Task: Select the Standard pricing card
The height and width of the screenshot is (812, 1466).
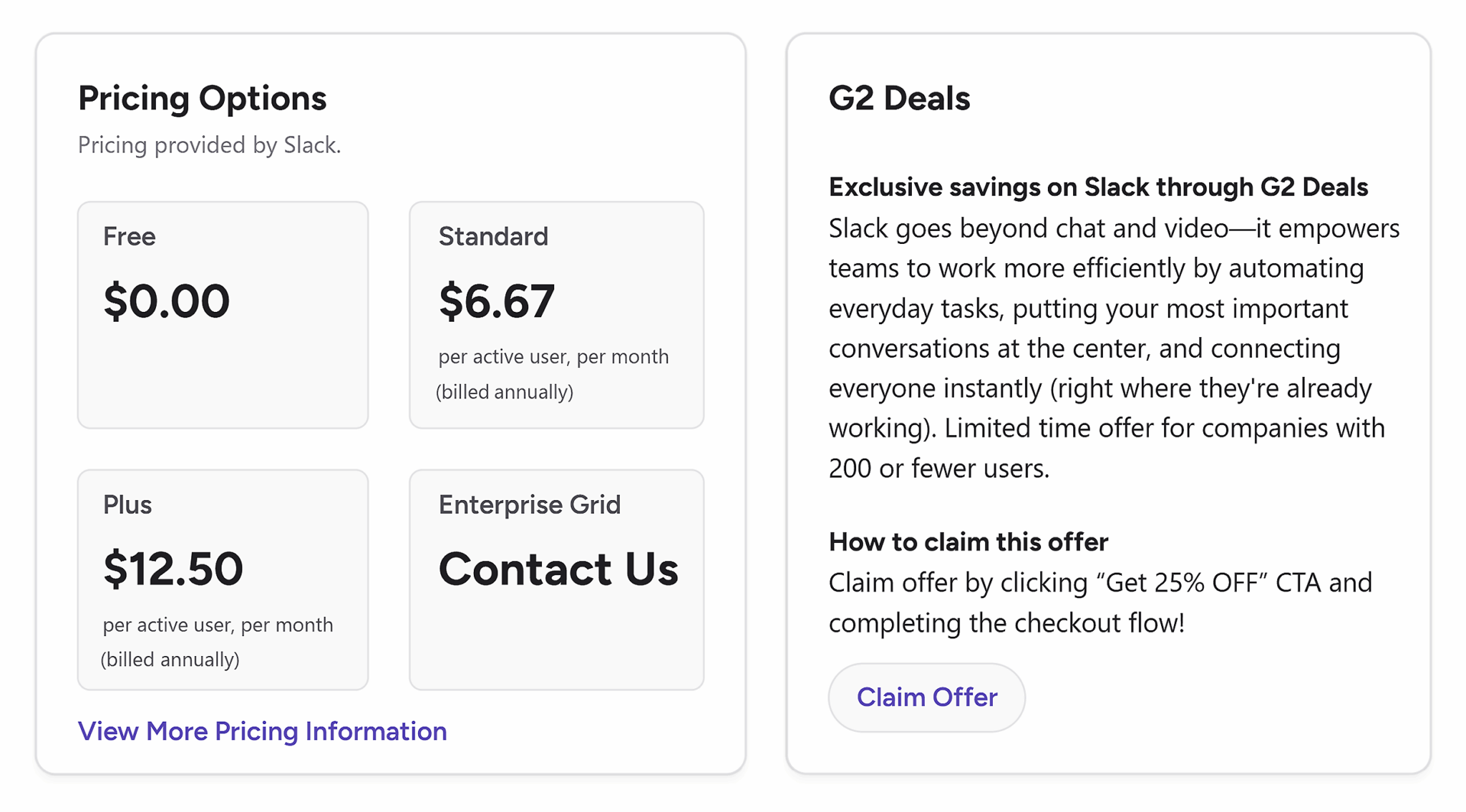Action: pos(557,315)
